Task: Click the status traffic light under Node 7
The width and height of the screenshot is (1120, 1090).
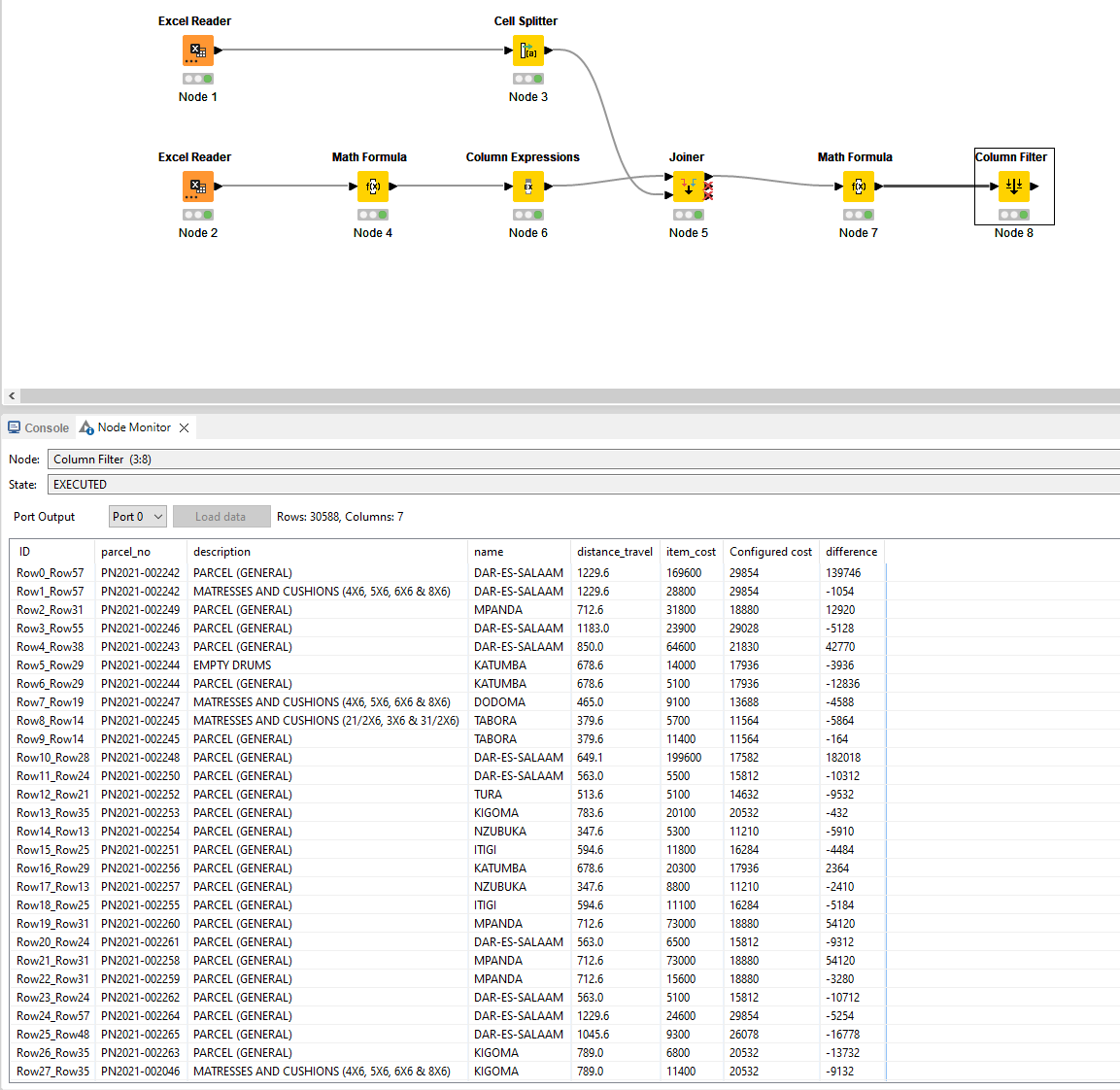Action: [x=859, y=215]
